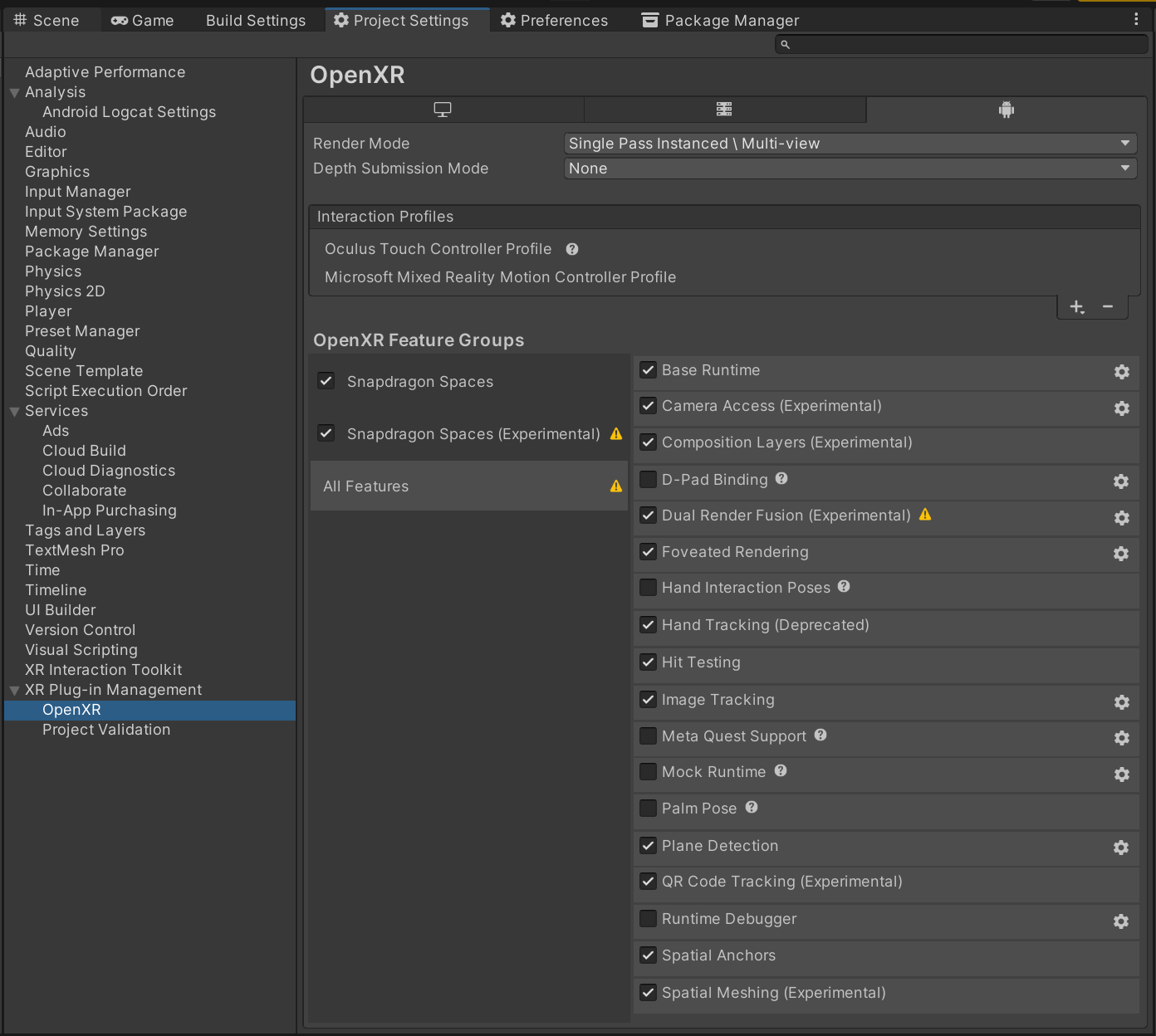Enable Hand Interaction Poses checkbox
The width and height of the screenshot is (1156, 1036).
pos(649,588)
